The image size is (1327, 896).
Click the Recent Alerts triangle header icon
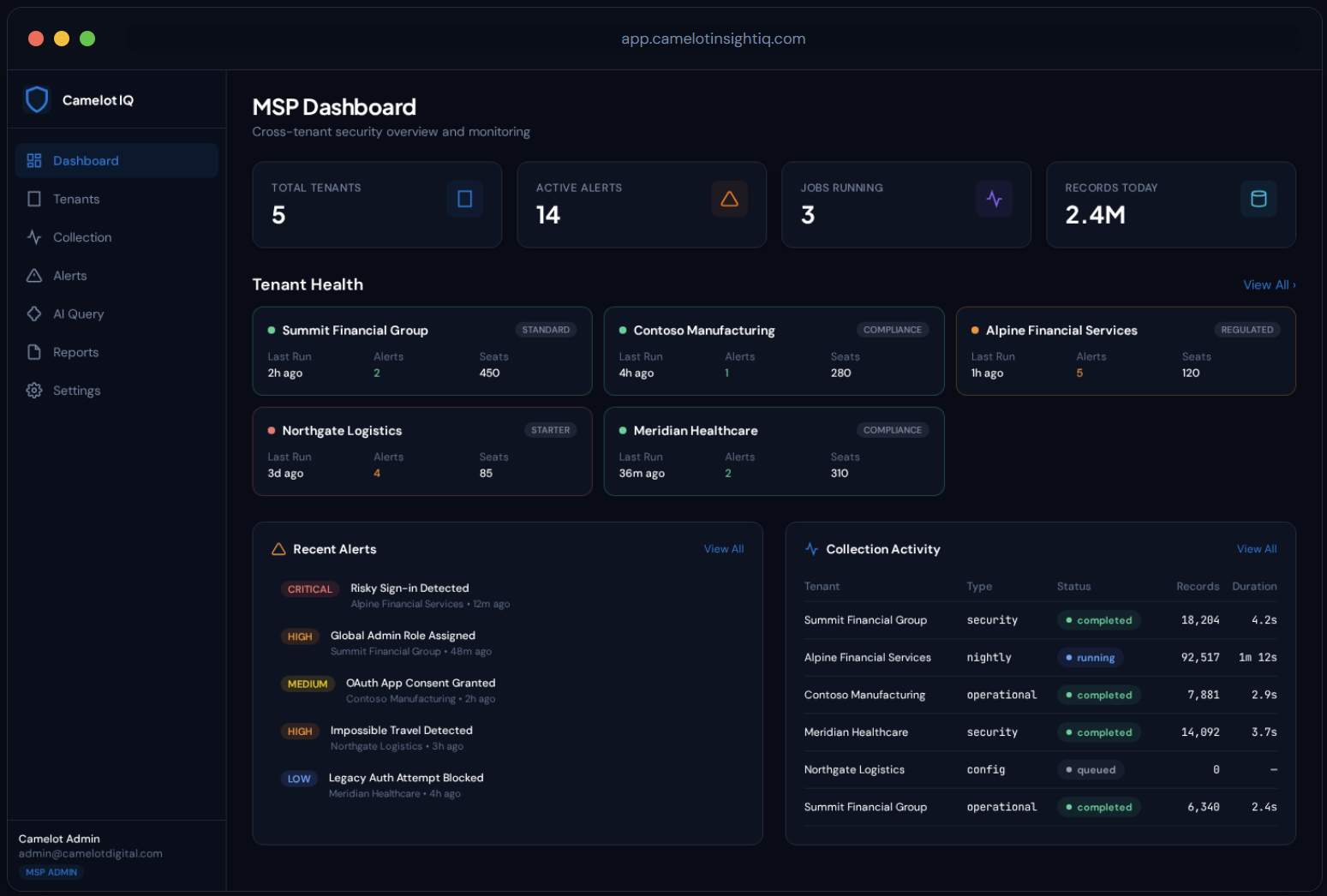tap(278, 549)
